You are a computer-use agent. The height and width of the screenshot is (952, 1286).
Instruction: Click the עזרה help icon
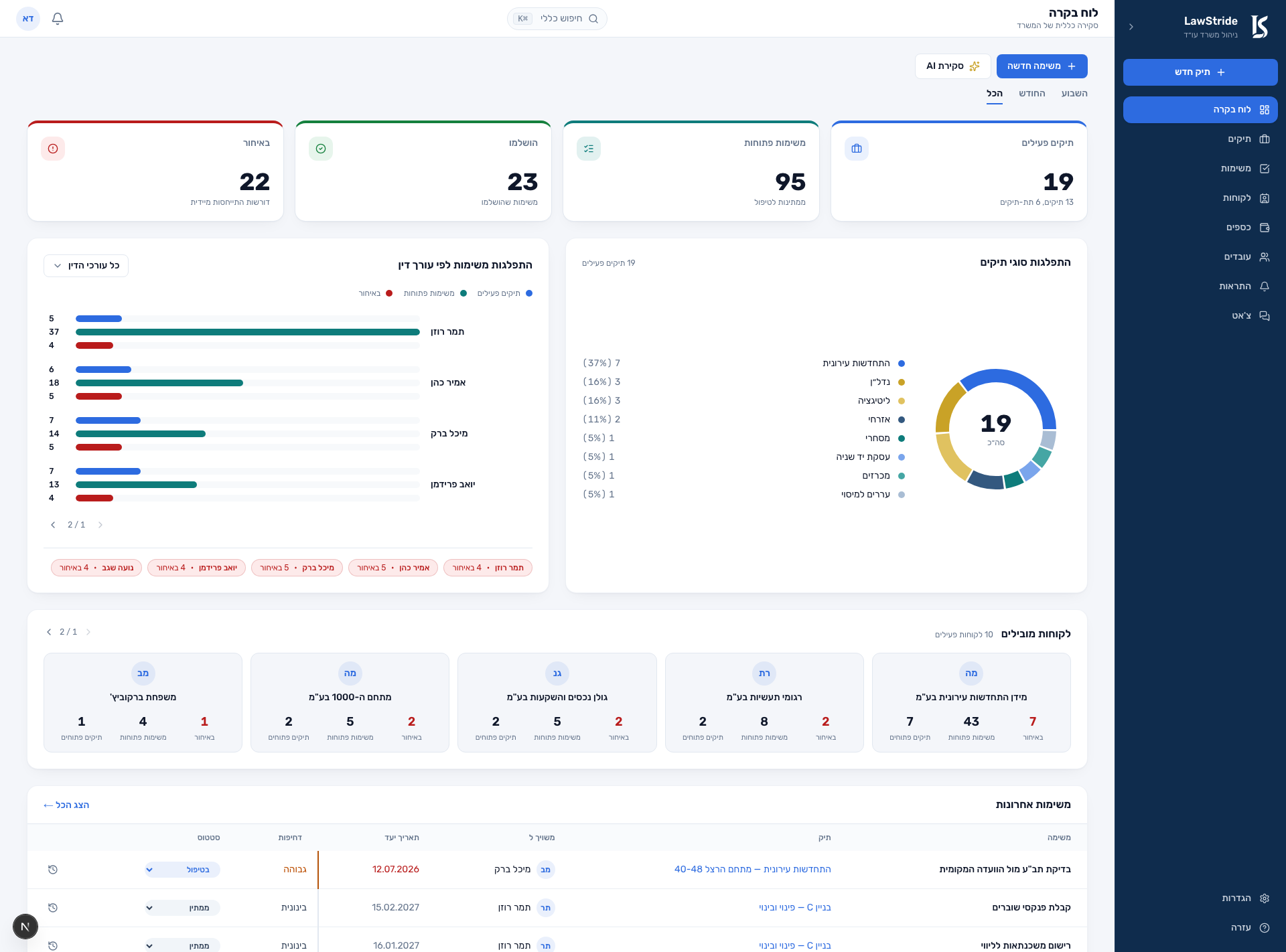(x=1265, y=928)
